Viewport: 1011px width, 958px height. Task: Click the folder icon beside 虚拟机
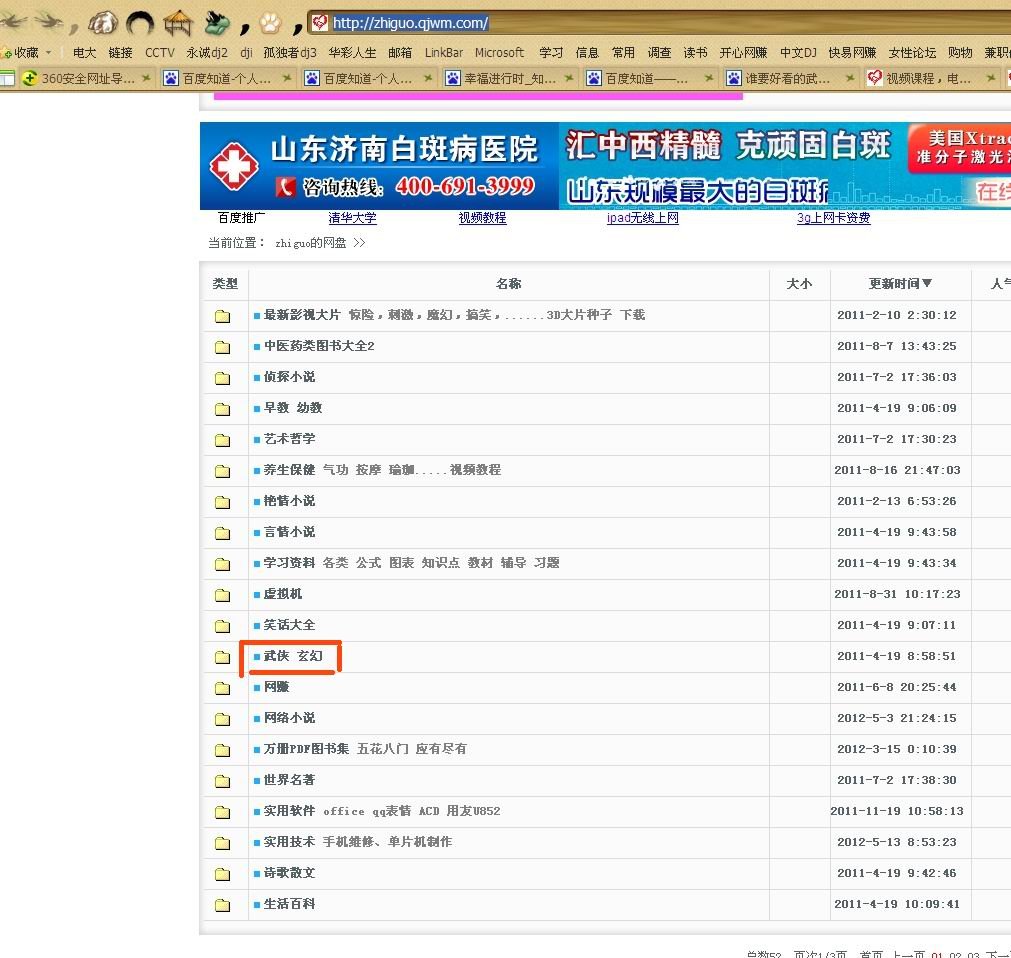coord(222,595)
